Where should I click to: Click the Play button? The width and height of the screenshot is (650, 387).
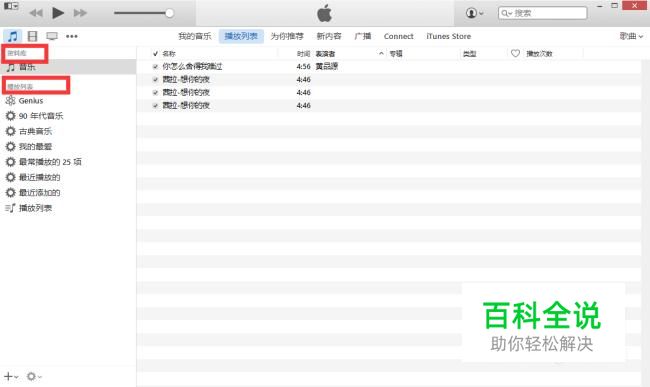coord(58,13)
